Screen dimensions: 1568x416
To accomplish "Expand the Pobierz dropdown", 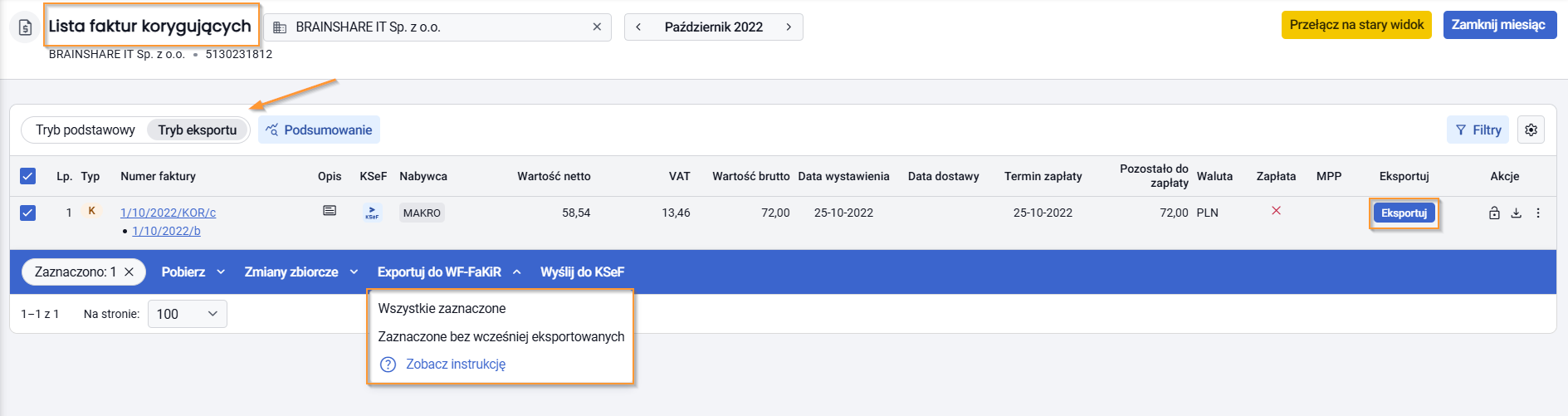I will [x=193, y=272].
